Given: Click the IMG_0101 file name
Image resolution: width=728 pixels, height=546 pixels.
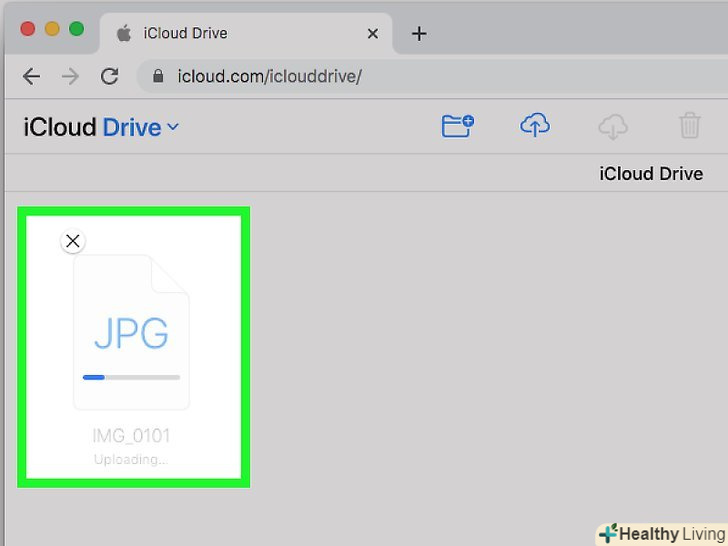Looking at the screenshot, I should [131, 436].
